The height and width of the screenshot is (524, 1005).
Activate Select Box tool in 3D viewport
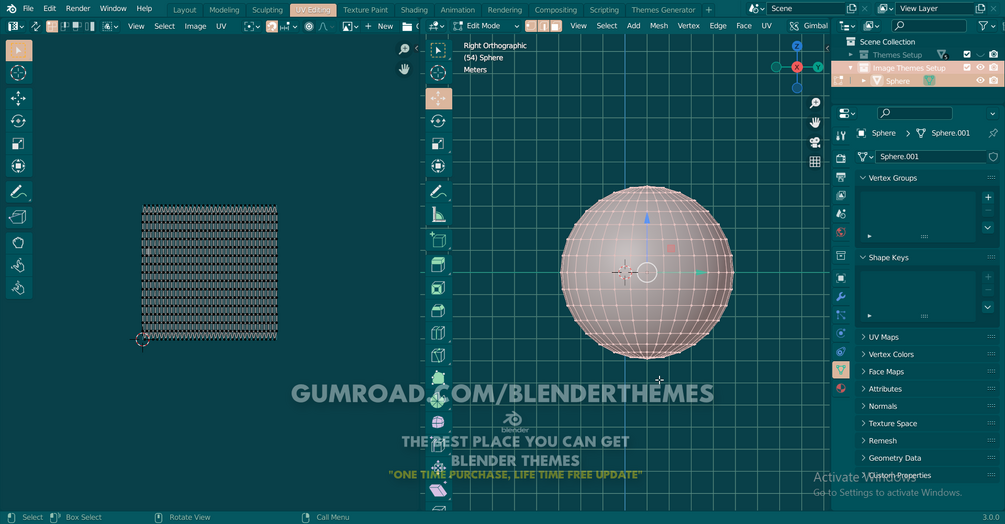tap(438, 50)
